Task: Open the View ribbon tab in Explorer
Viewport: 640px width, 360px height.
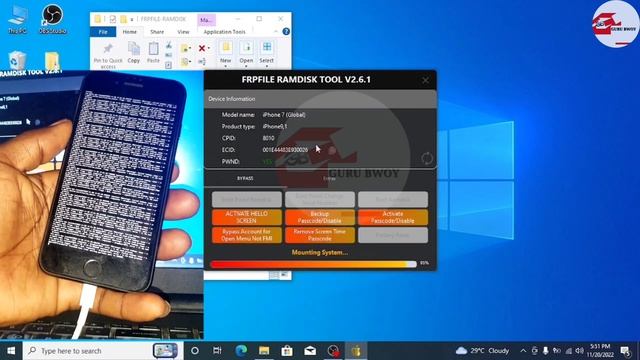Action: click(183, 32)
